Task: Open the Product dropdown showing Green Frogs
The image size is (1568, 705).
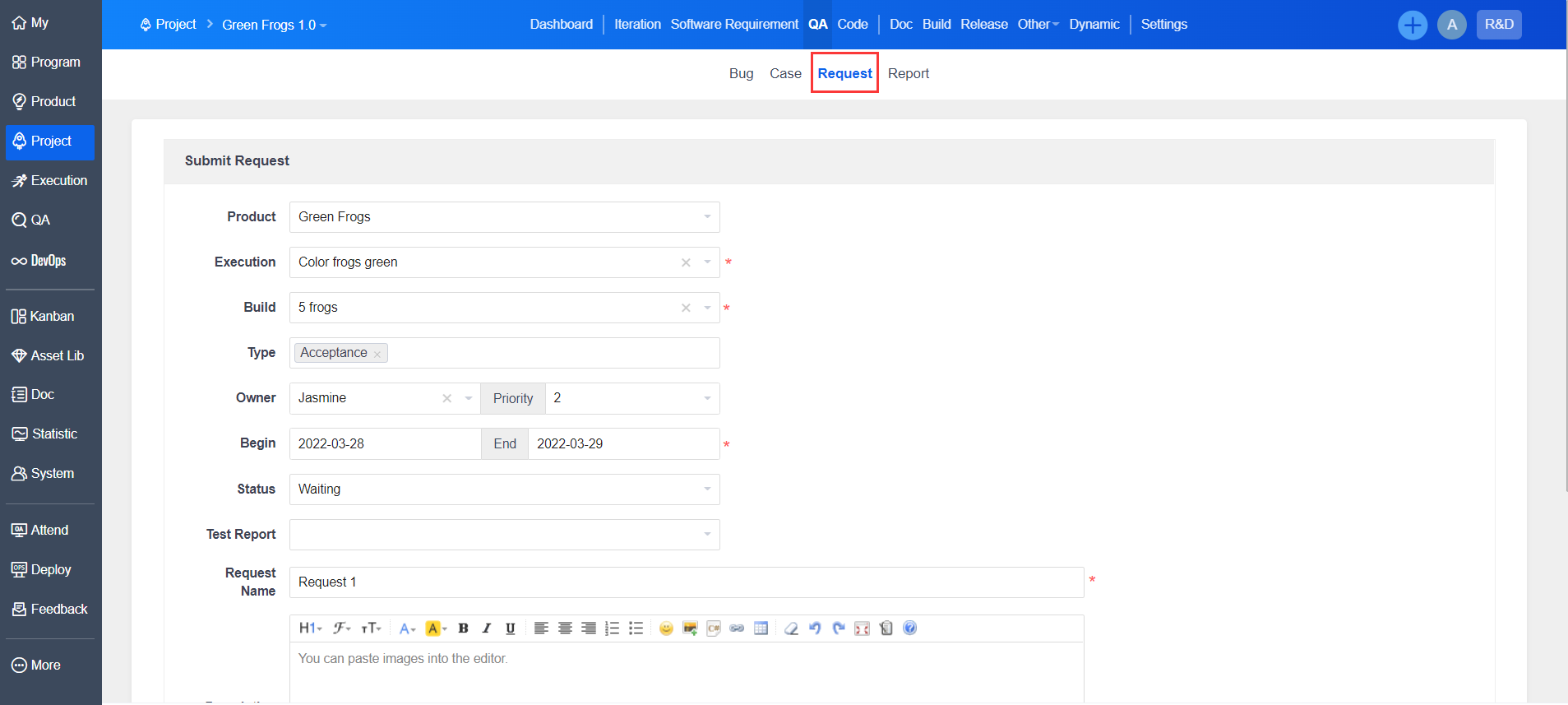Action: click(505, 217)
